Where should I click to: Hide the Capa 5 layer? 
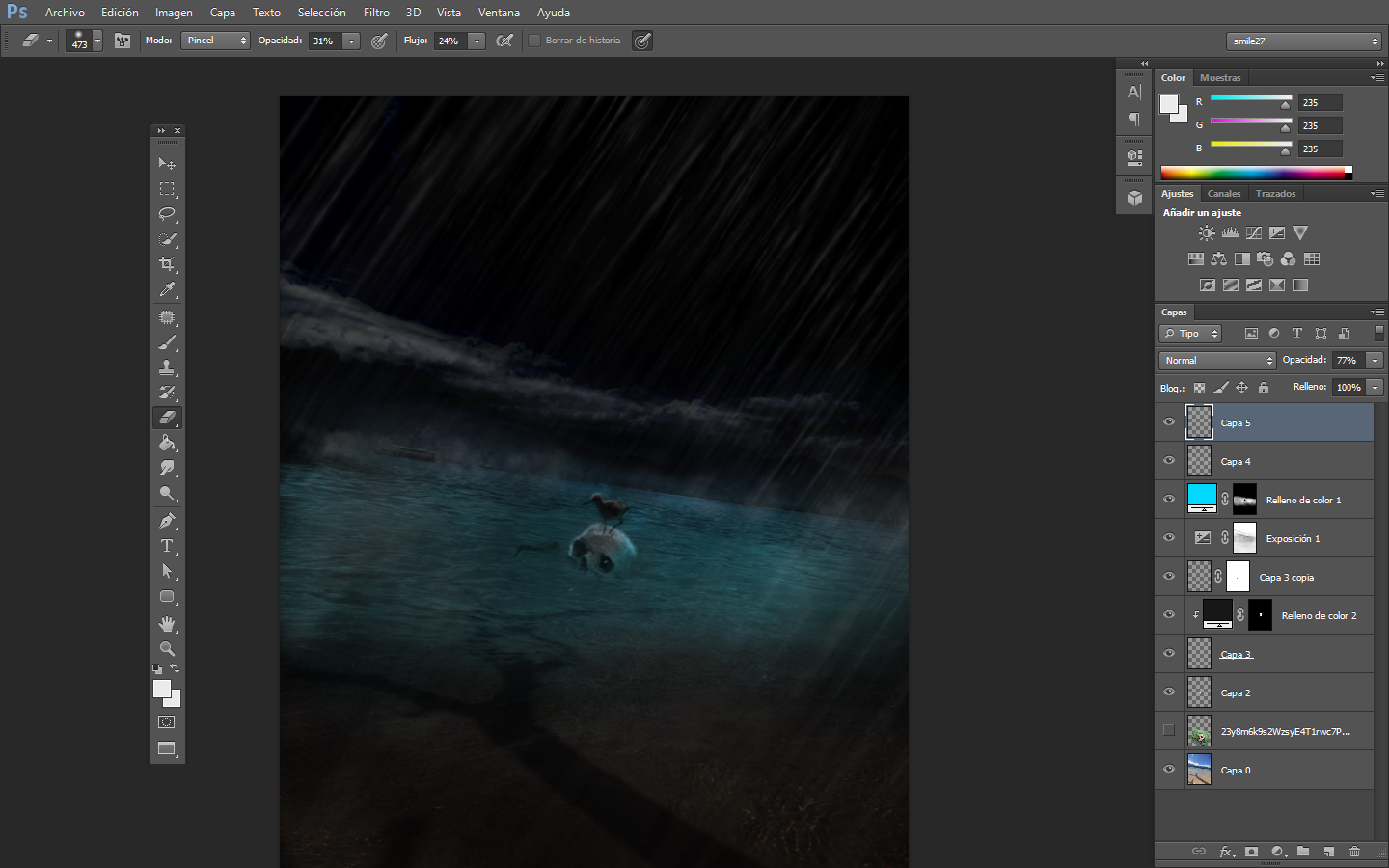1169,422
